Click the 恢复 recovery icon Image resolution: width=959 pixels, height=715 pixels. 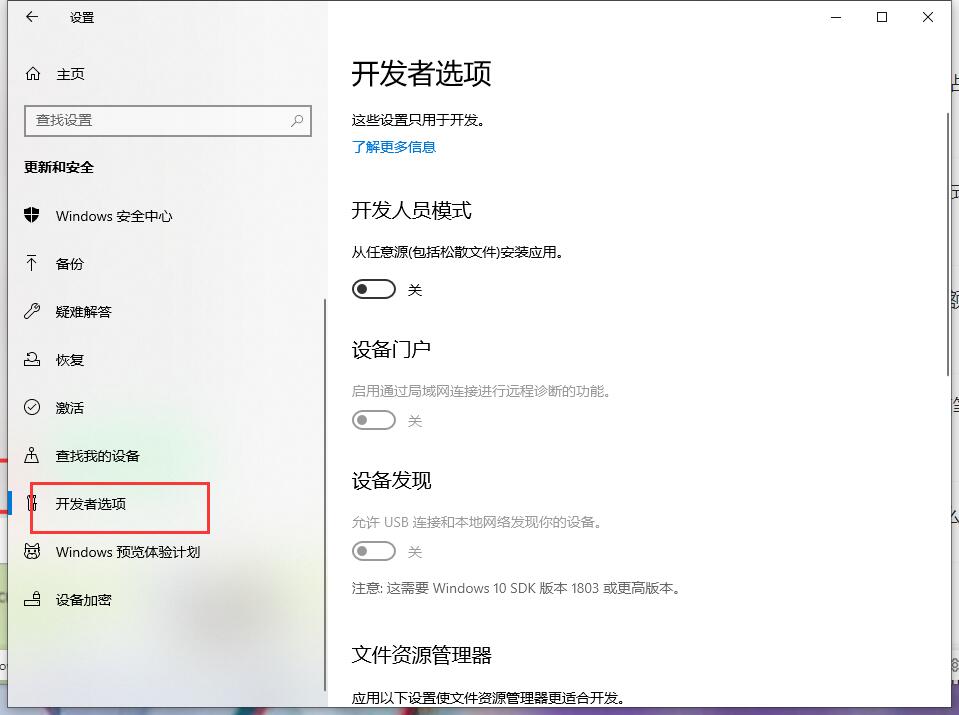point(32,360)
